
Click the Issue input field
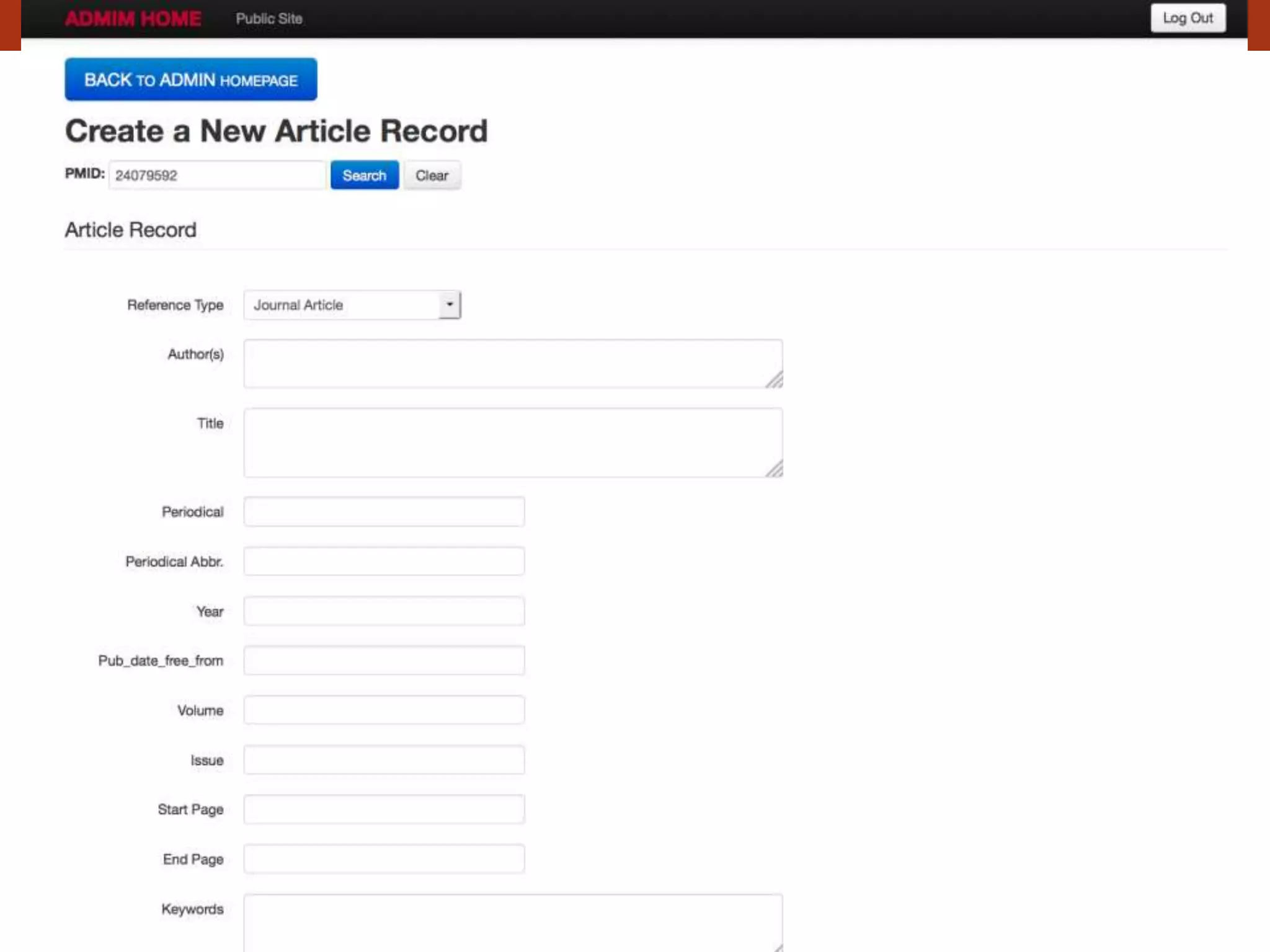point(384,759)
